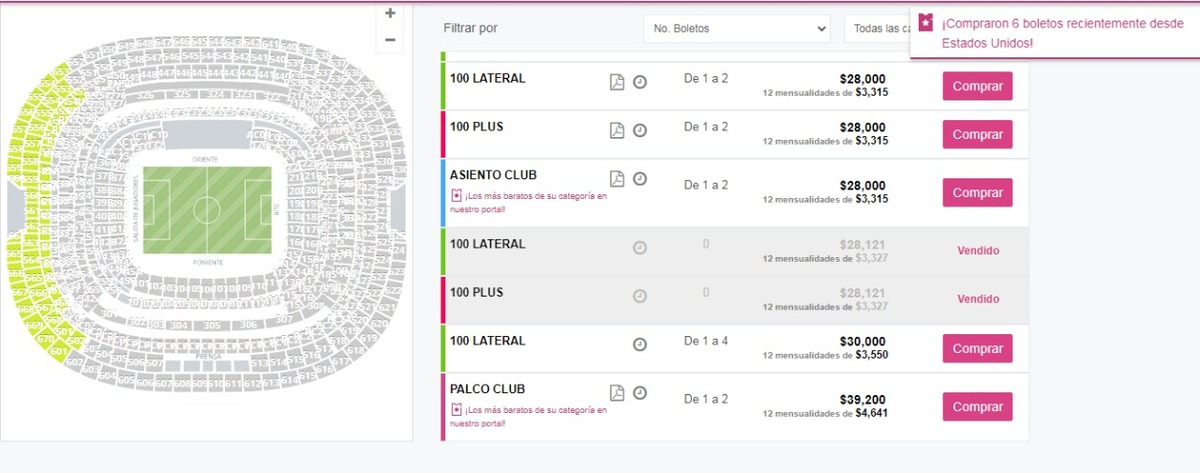Click Comprar for 100 LATERAL $30,000

pyautogui.click(x=977, y=349)
